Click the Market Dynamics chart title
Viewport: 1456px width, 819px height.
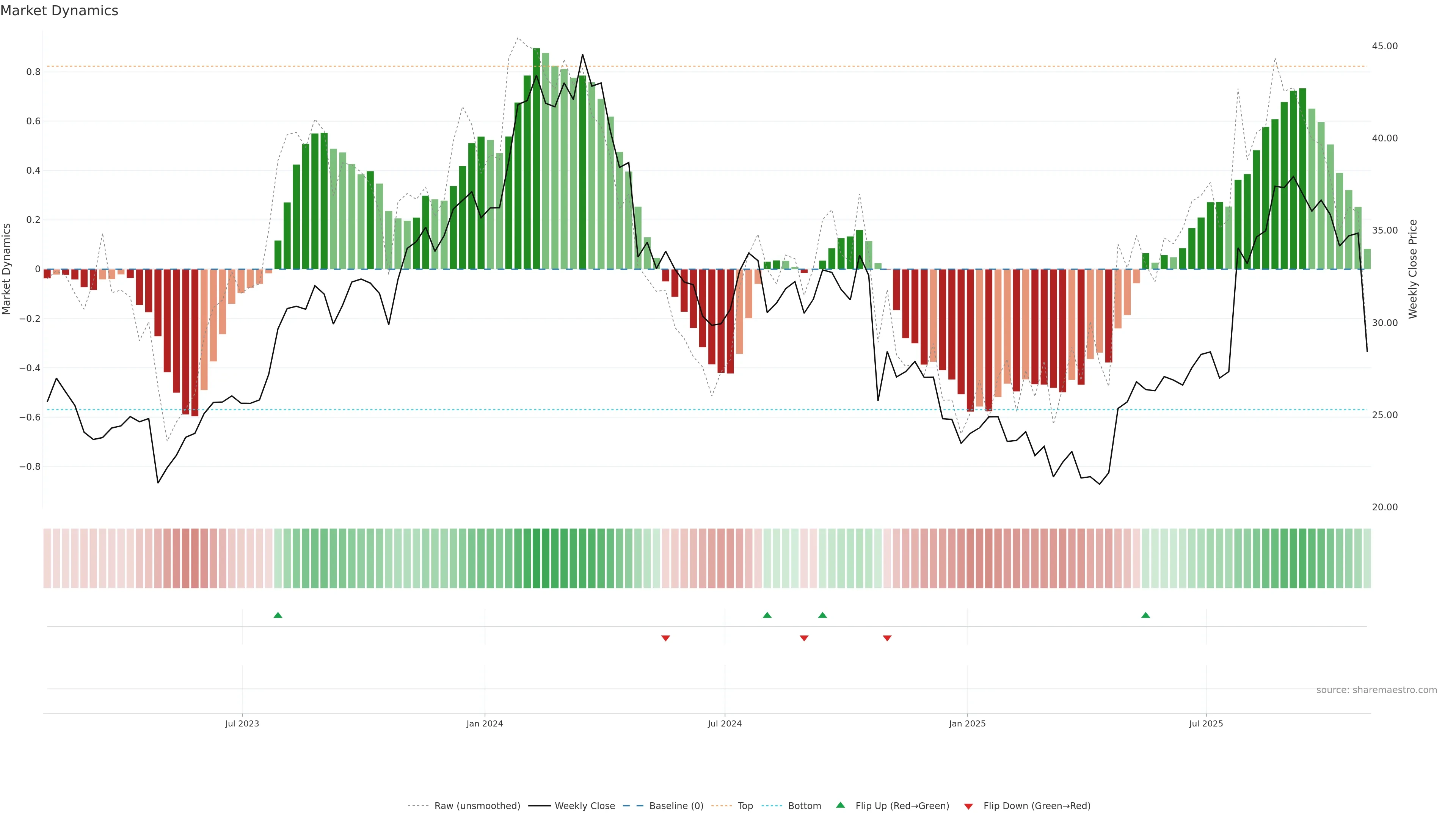coord(60,11)
